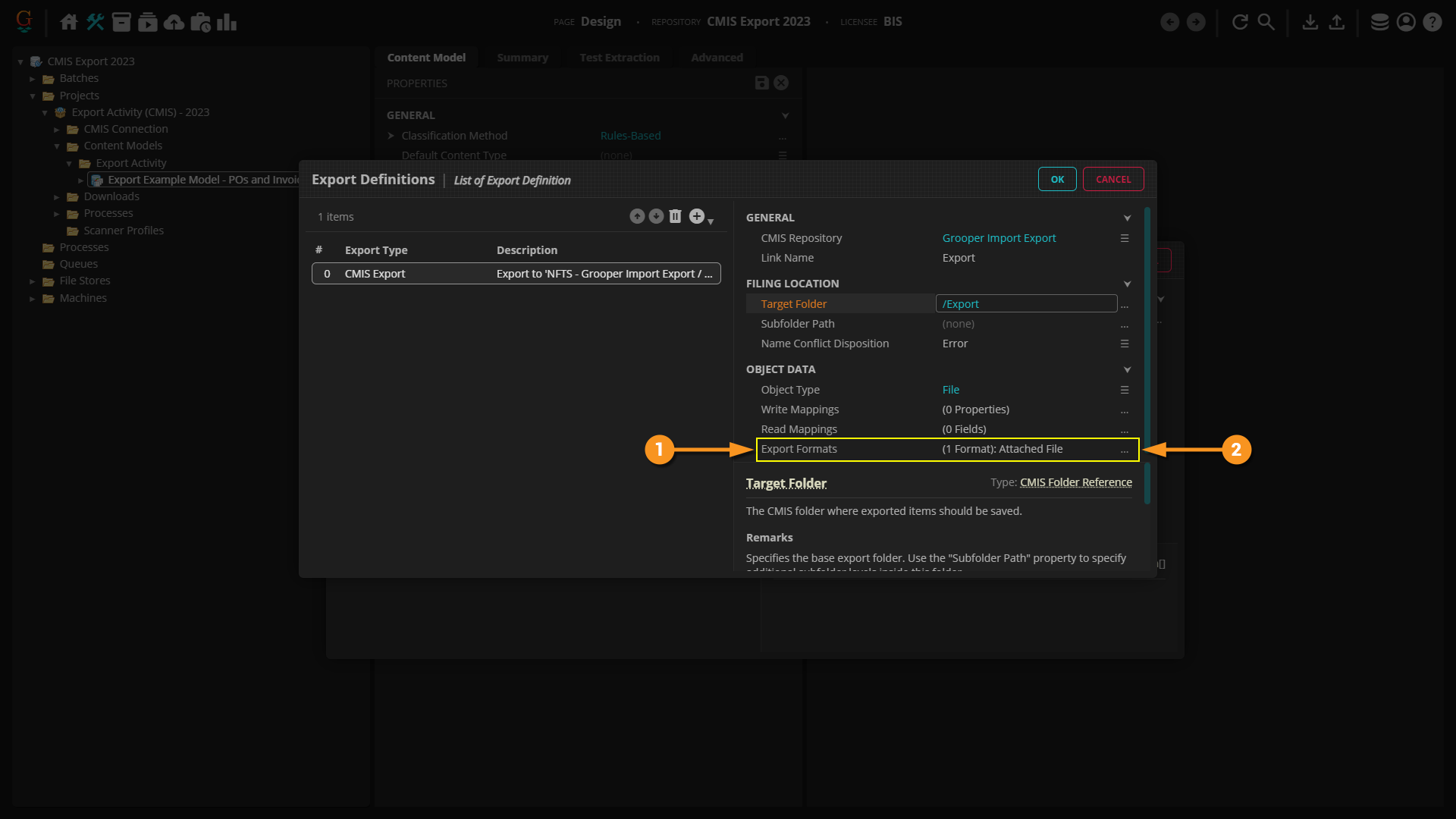Switch to the Test Extraction tab
1456x819 pixels.
(619, 58)
